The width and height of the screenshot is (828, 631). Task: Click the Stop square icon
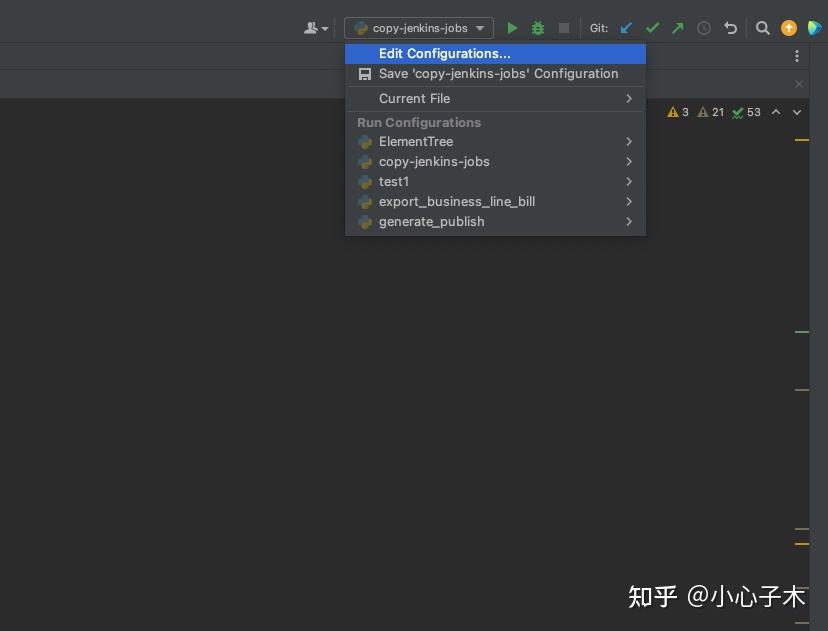click(564, 28)
